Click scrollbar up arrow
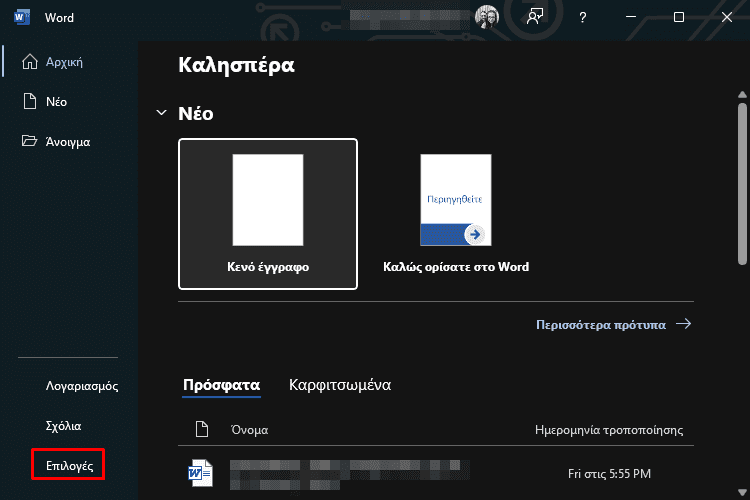Viewport: 750px width, 500px height. click(742, 95)
